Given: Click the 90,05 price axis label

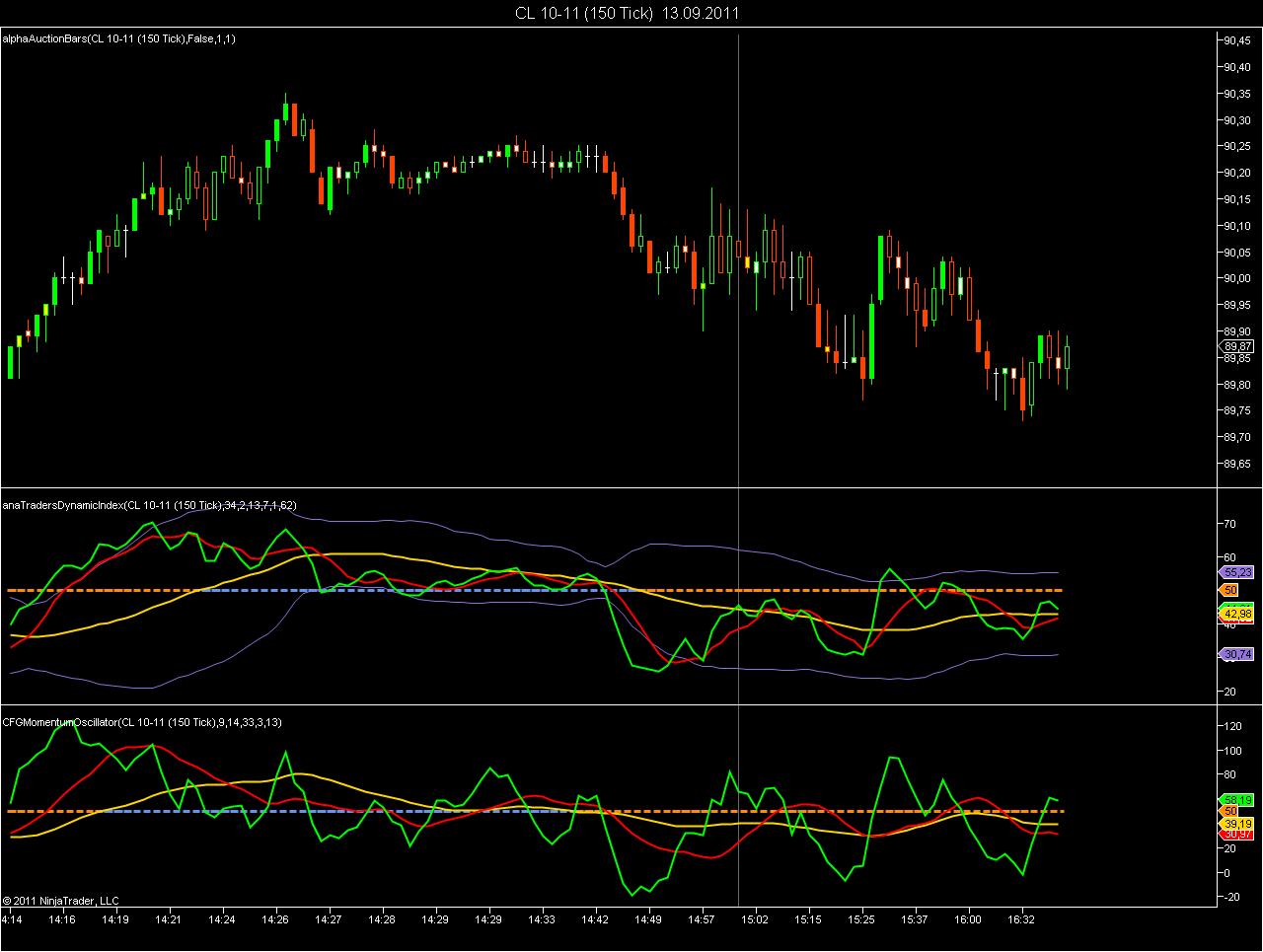Looking at the screenshot, I should (1237, 253).
